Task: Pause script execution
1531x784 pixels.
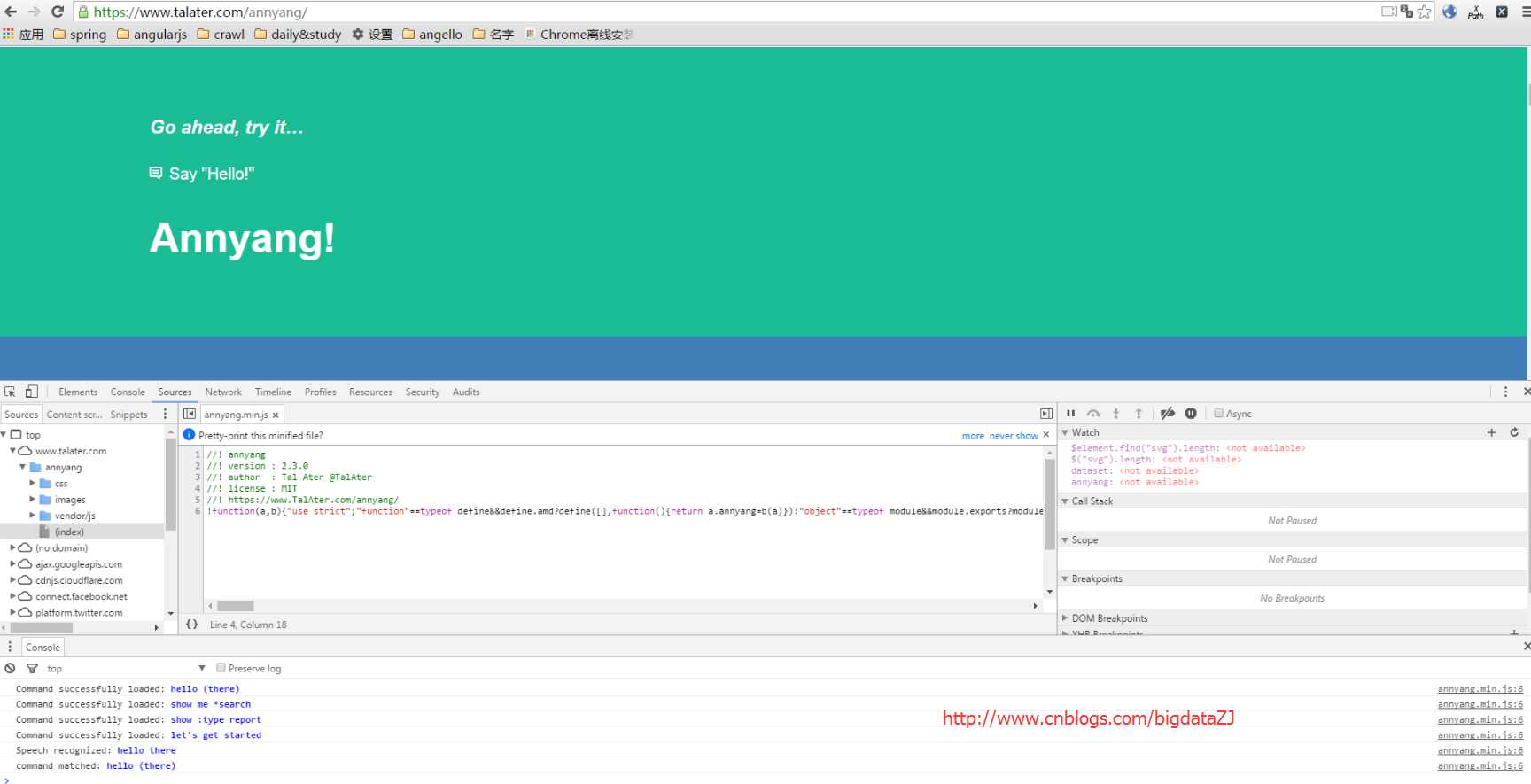Action: coord(1070,413)
